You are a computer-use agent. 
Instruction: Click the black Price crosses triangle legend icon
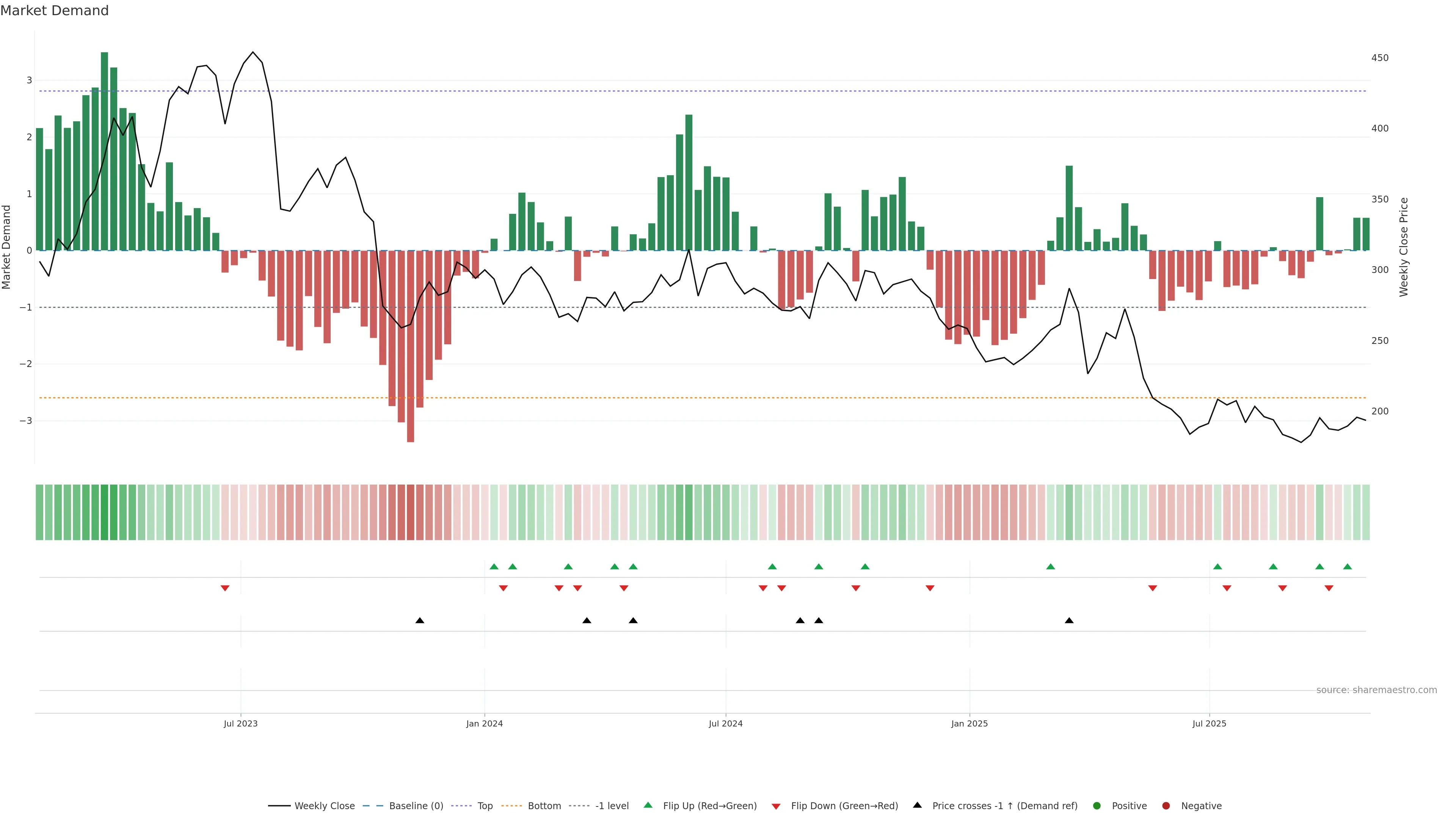click(917, 805)
